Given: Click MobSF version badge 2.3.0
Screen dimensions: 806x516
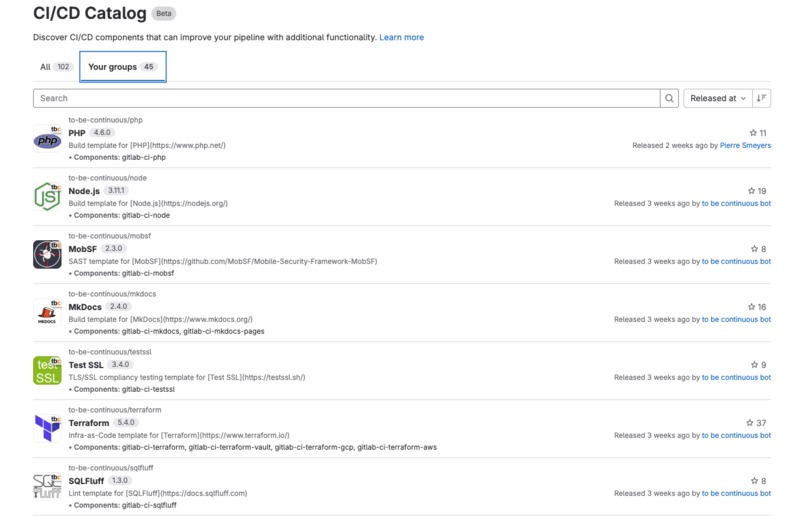Looking at the screenshot, I should click(113, 249).
